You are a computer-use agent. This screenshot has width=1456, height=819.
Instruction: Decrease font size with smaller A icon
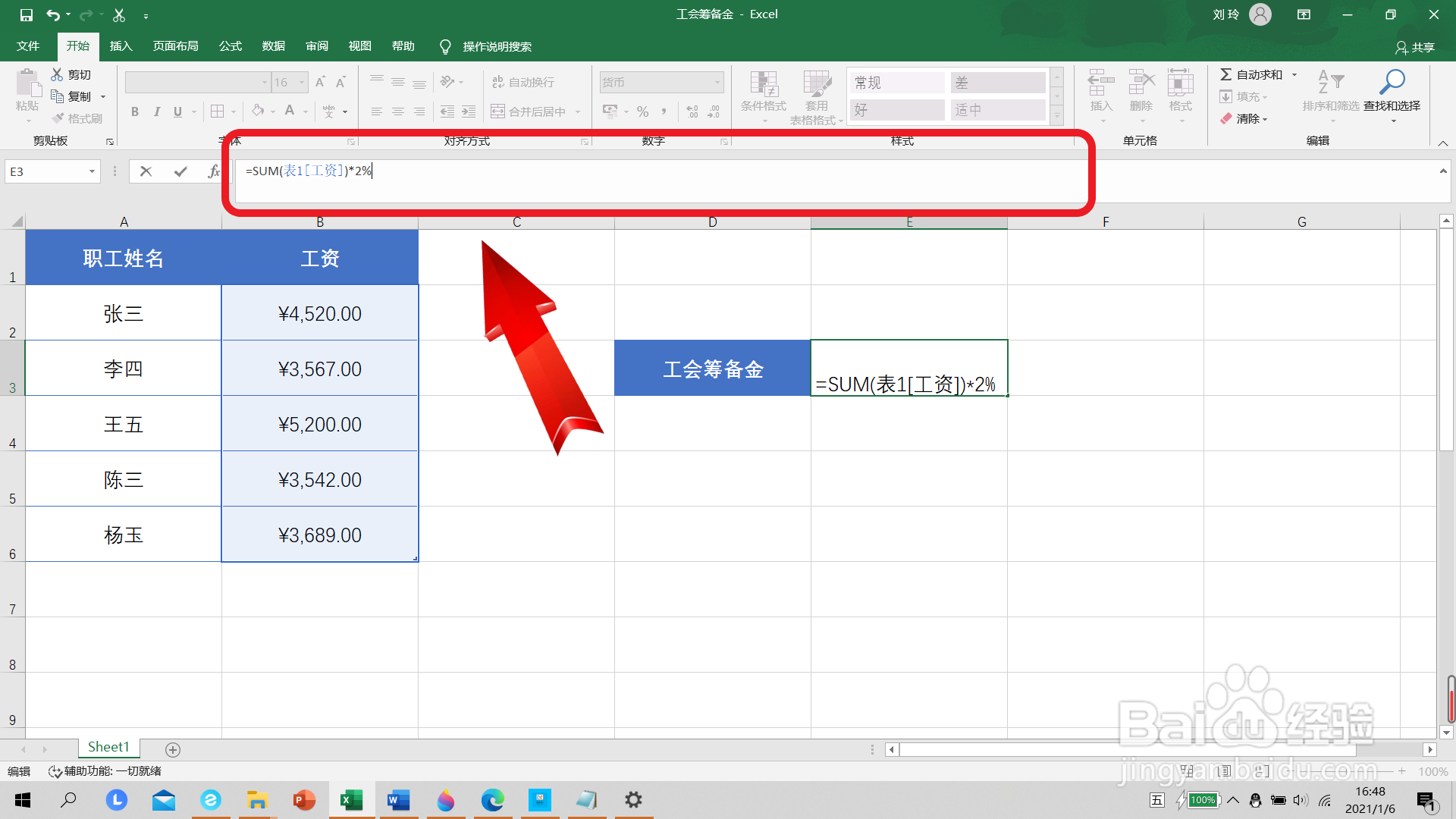point(341,82)
